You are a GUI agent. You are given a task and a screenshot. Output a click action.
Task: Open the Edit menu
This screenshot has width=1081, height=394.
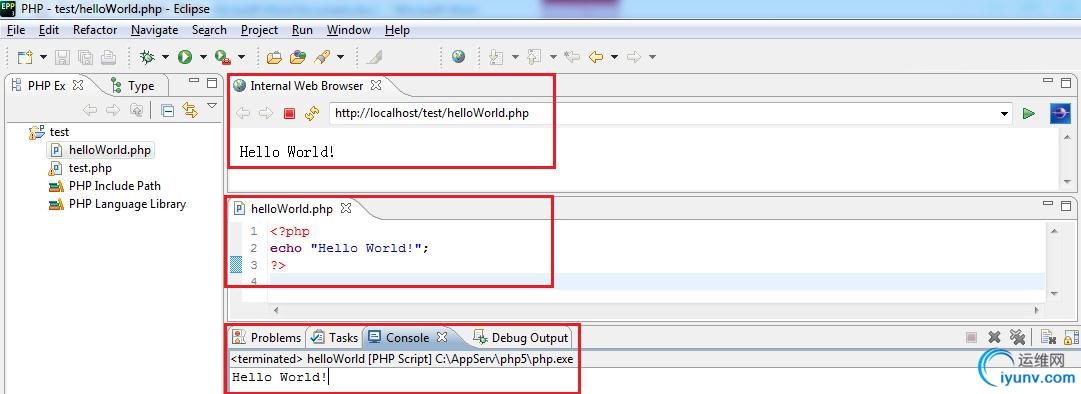tap(49, 30)
